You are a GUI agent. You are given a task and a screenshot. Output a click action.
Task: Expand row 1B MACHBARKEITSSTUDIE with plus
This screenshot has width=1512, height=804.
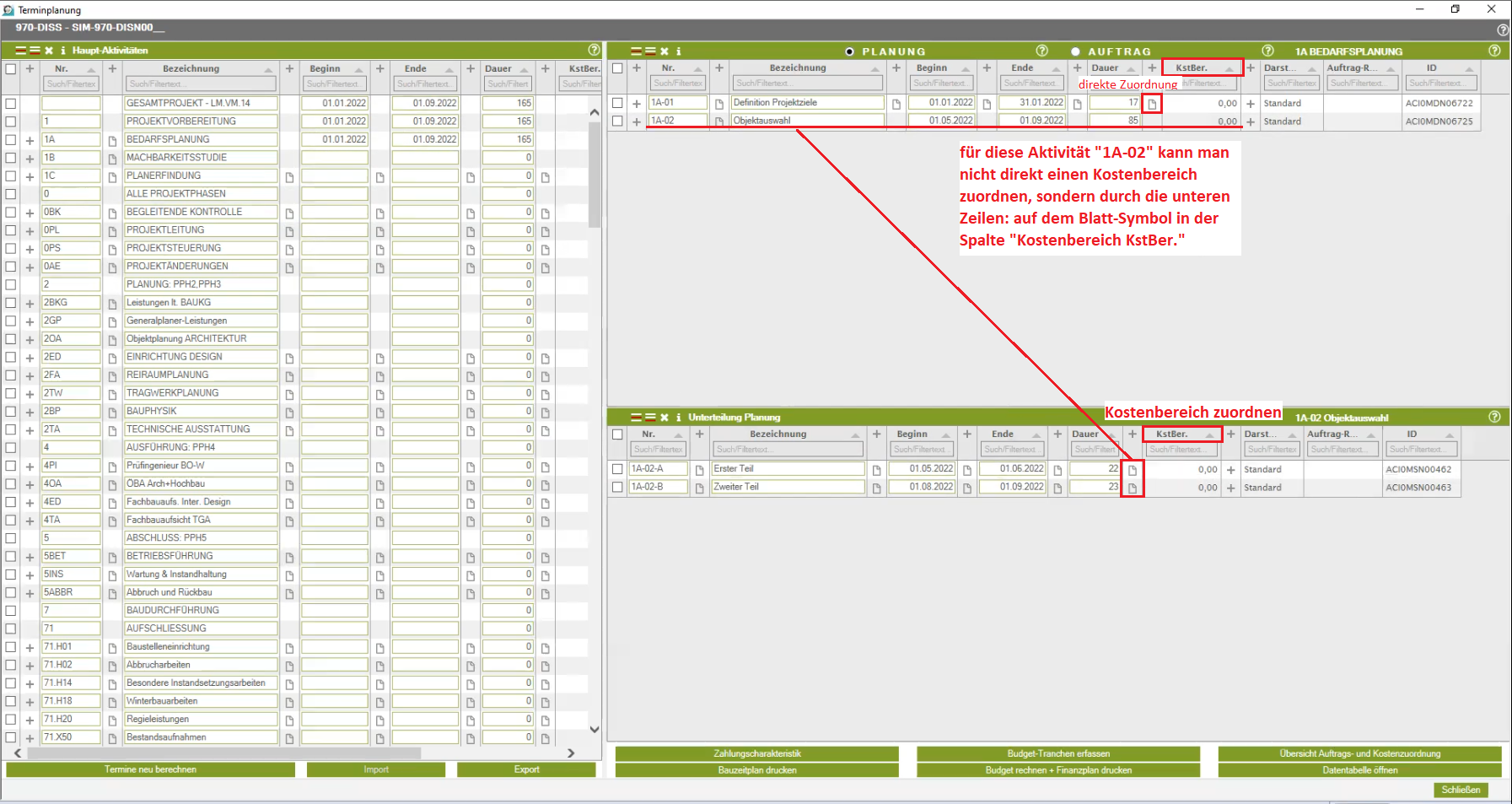[x=30, y=159]
